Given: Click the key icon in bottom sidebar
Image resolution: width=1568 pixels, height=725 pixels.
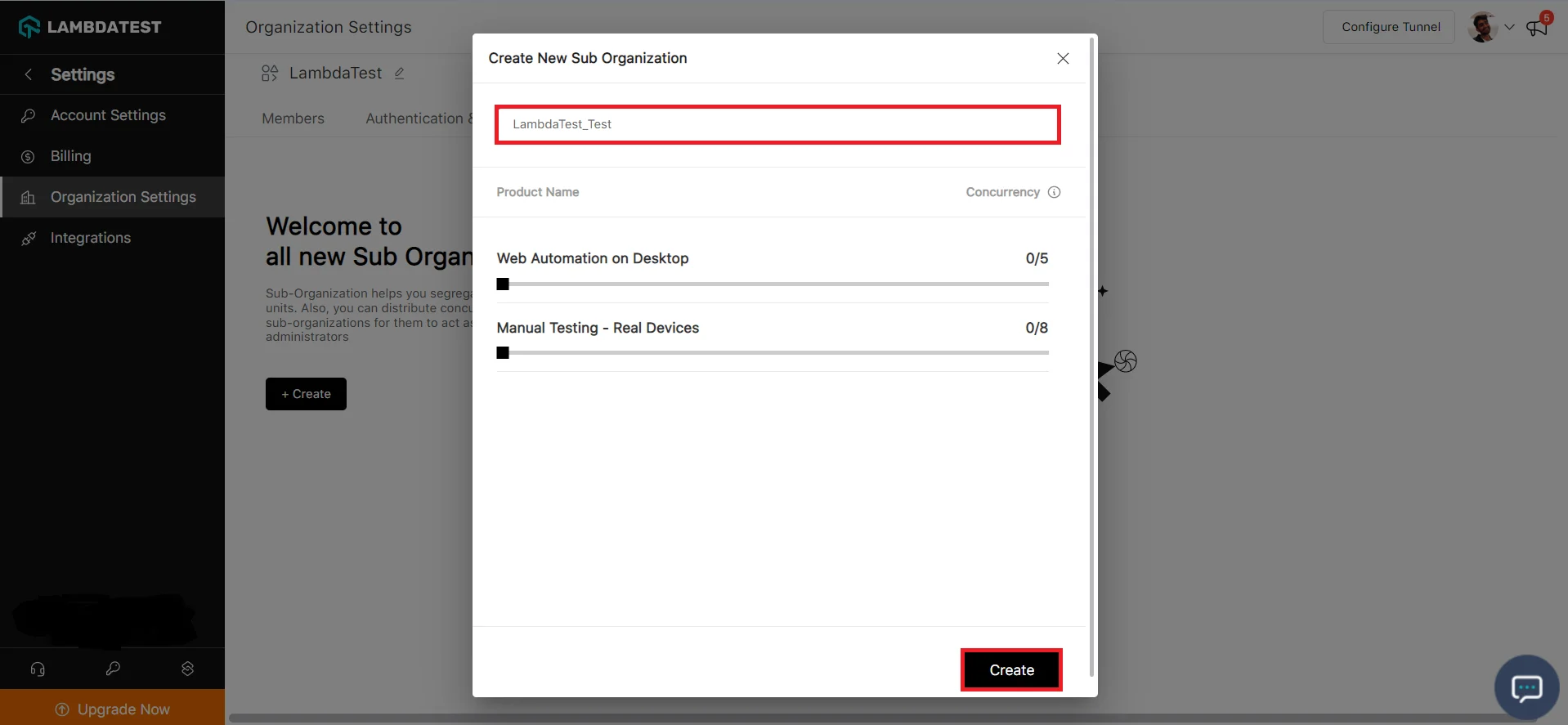Looking at the screenshot, I should click(x=113, y=669).
